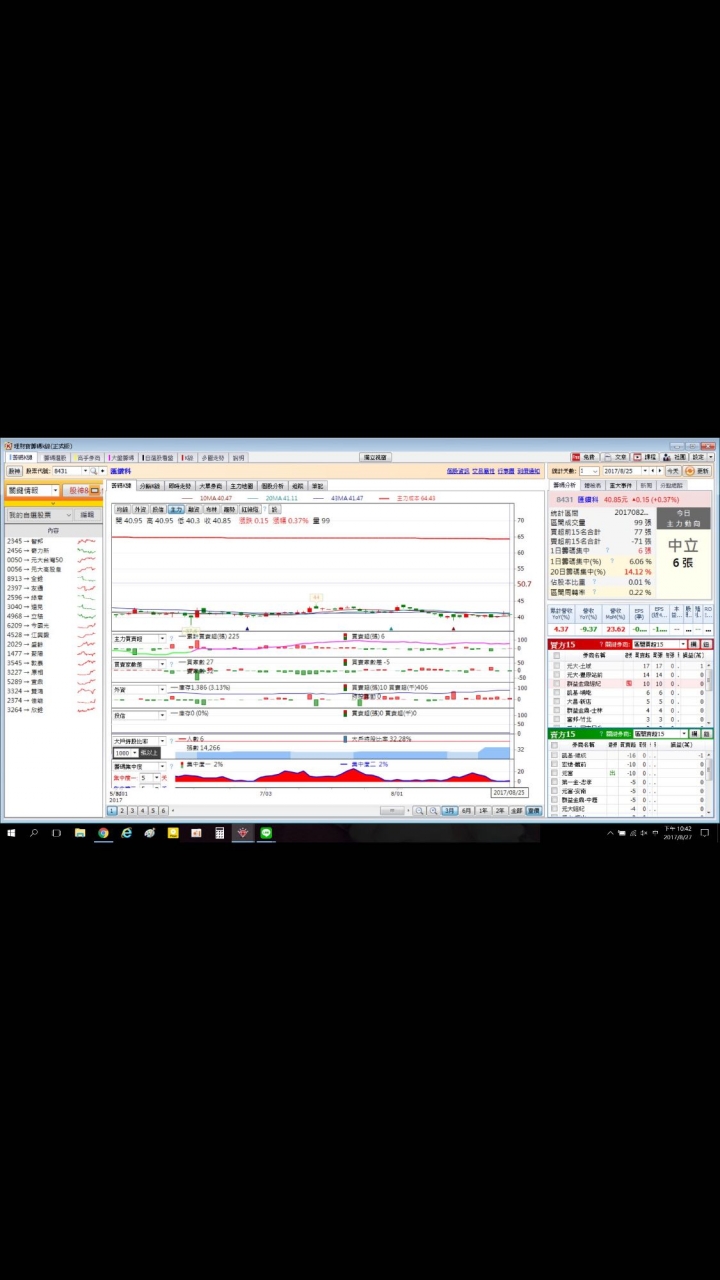Open the 設定 settings dropdown top-right
The image size is (720, 1280).
(703, 457)
